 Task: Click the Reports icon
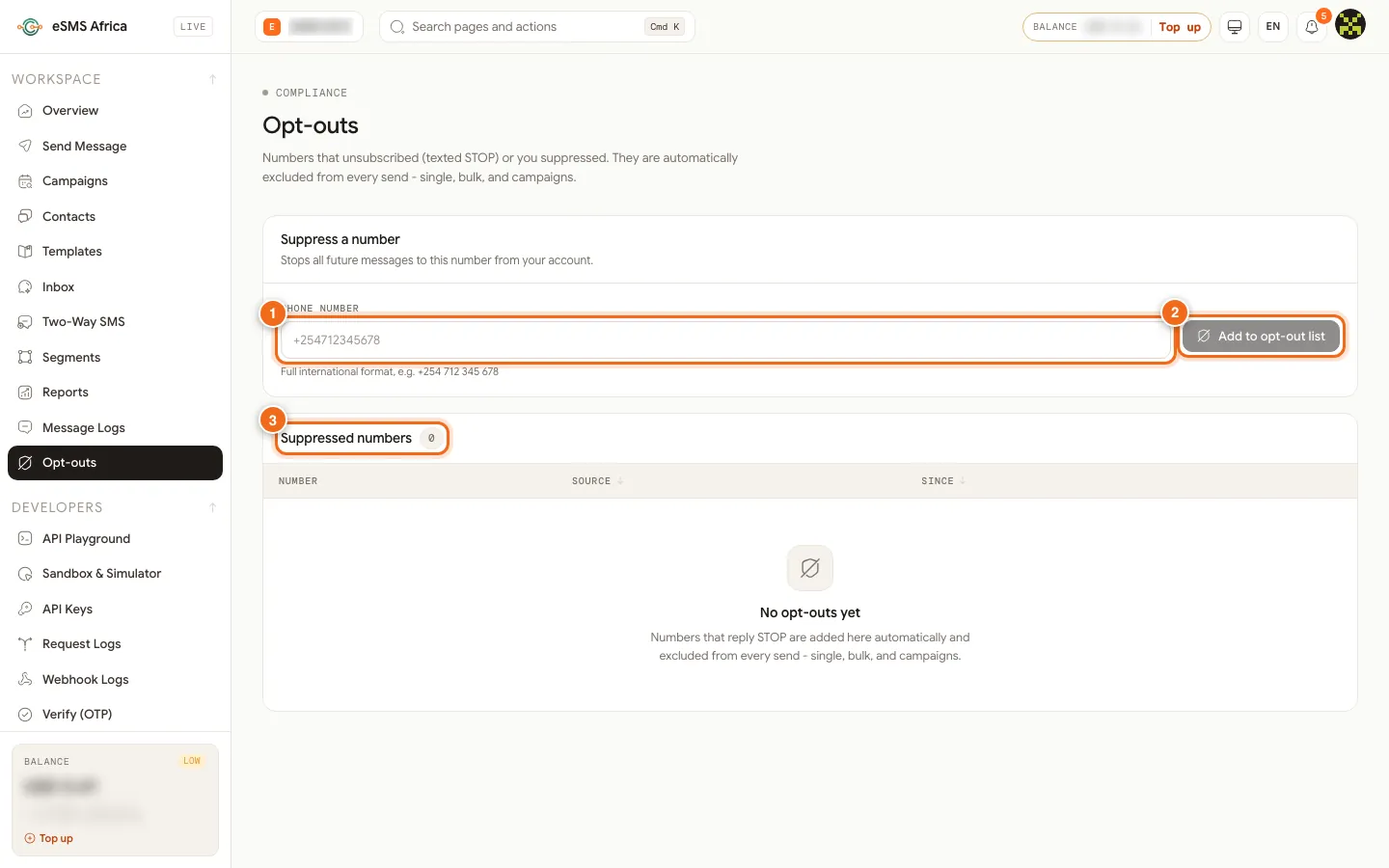click(x=25, y=393)
